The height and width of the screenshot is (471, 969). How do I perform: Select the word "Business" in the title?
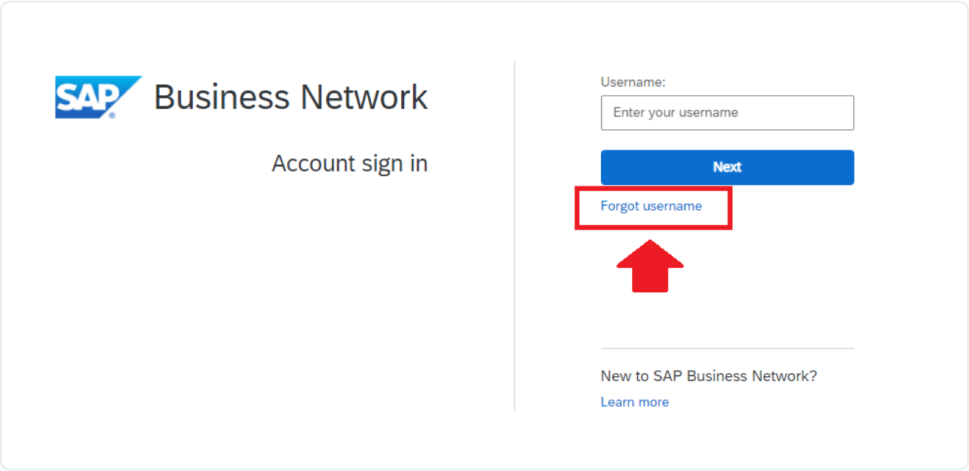(216, 97)
